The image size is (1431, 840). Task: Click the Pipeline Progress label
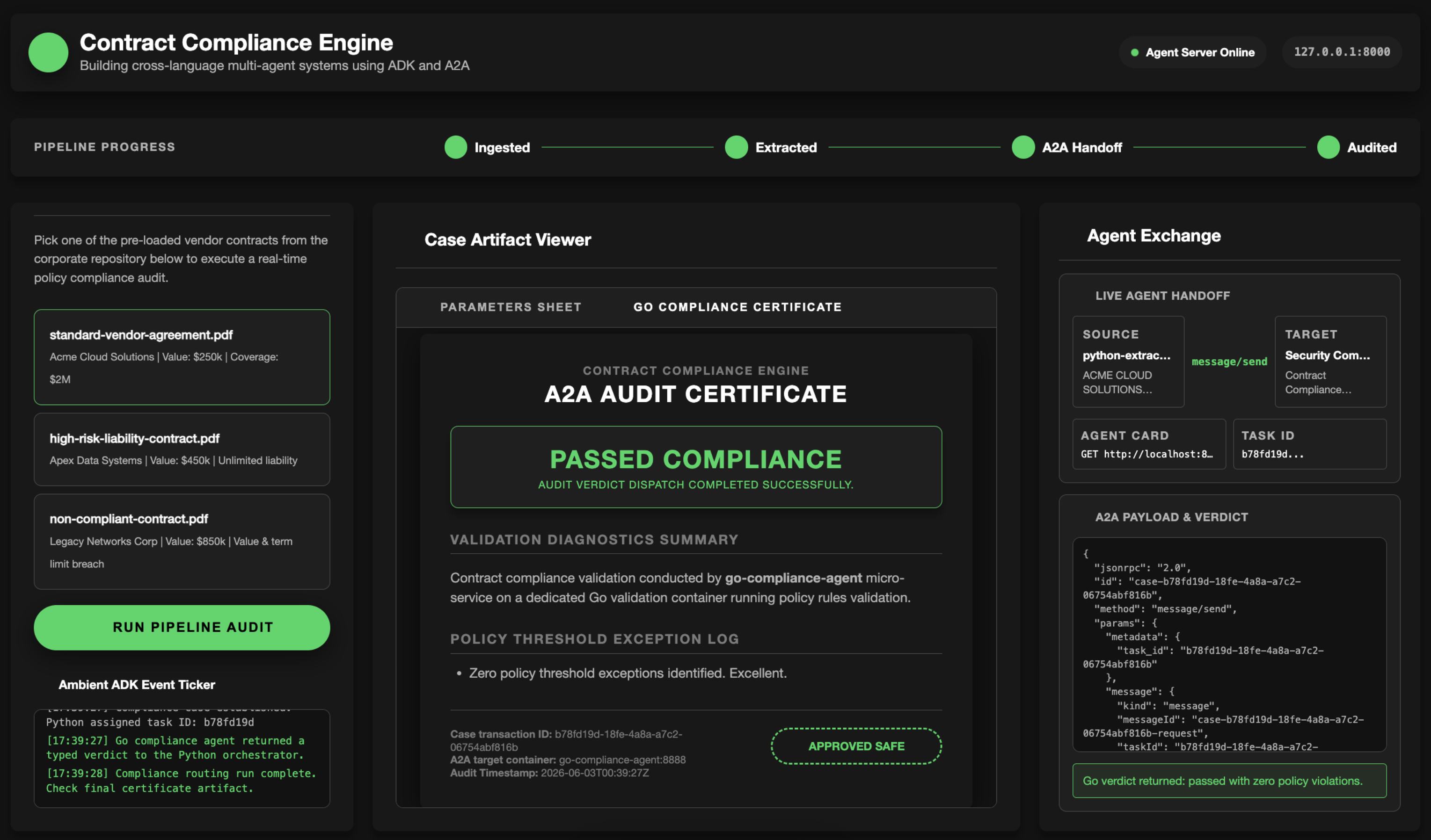104,147
